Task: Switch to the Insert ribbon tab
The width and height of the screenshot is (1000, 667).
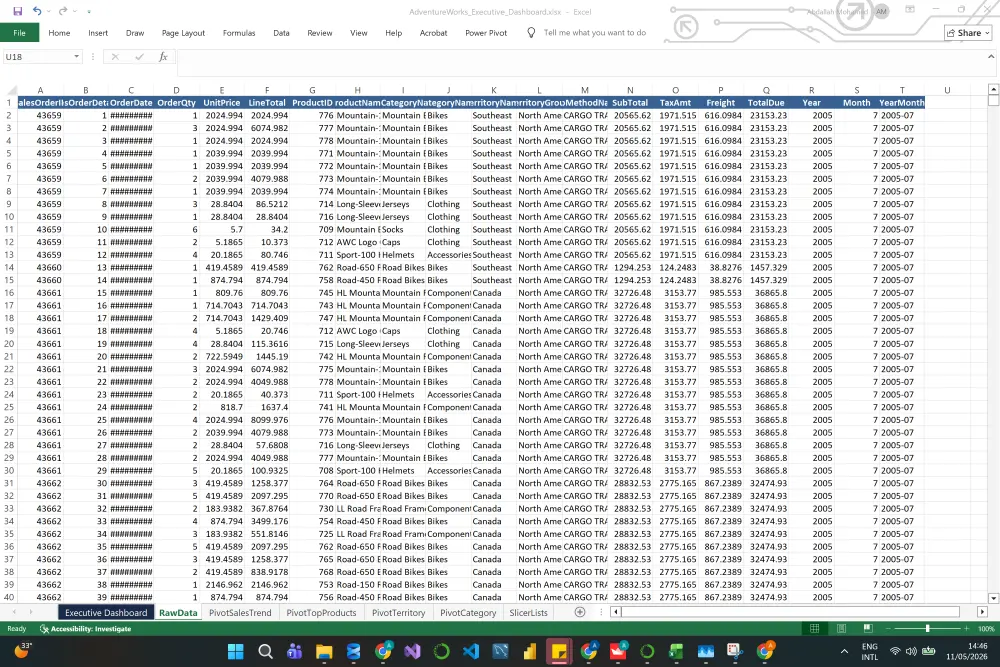Action: (x=98, y=33)
